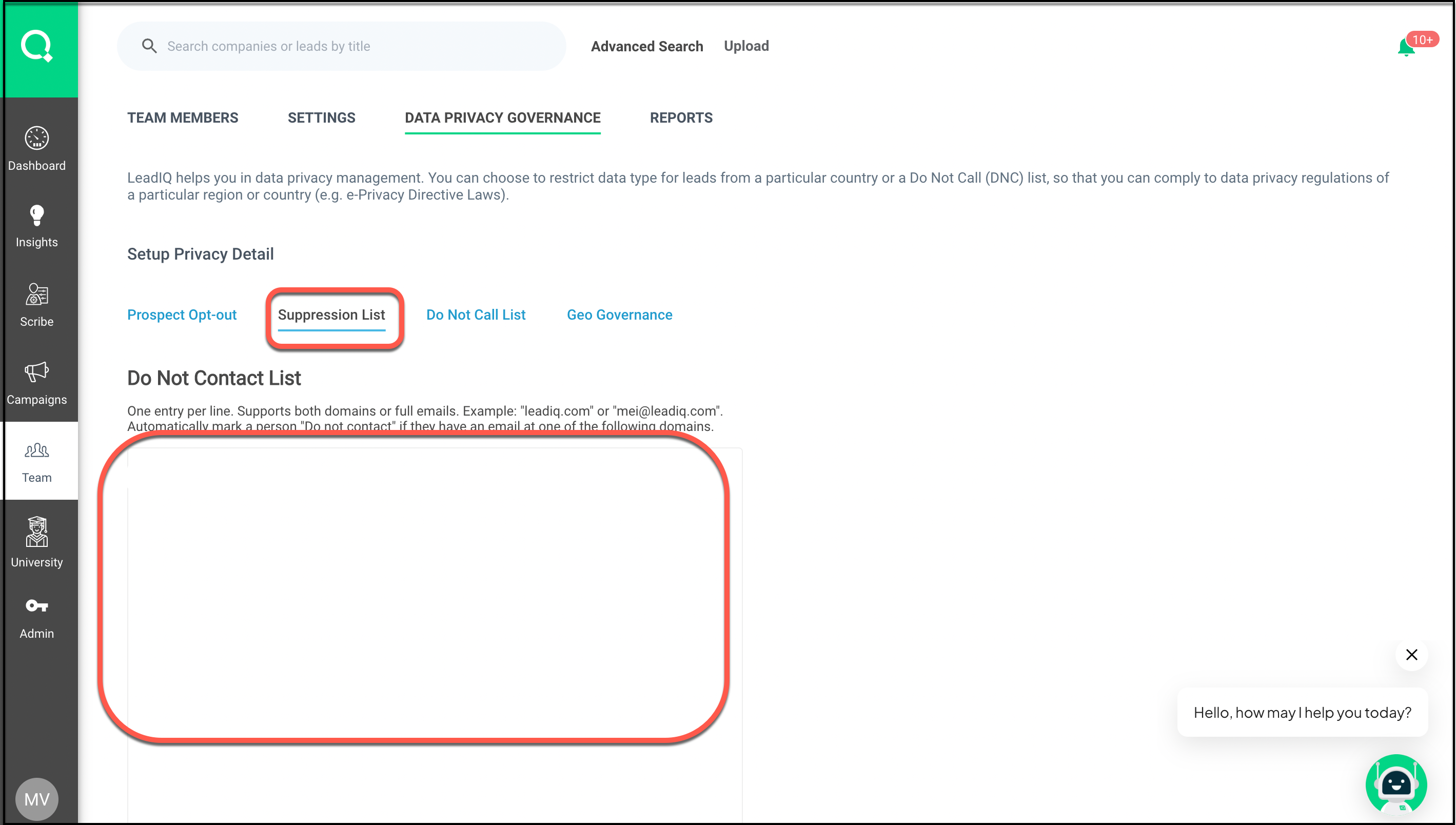1456x825 pixels.
Task: Click the MV user avatar
Action: (x=37, y=799)
